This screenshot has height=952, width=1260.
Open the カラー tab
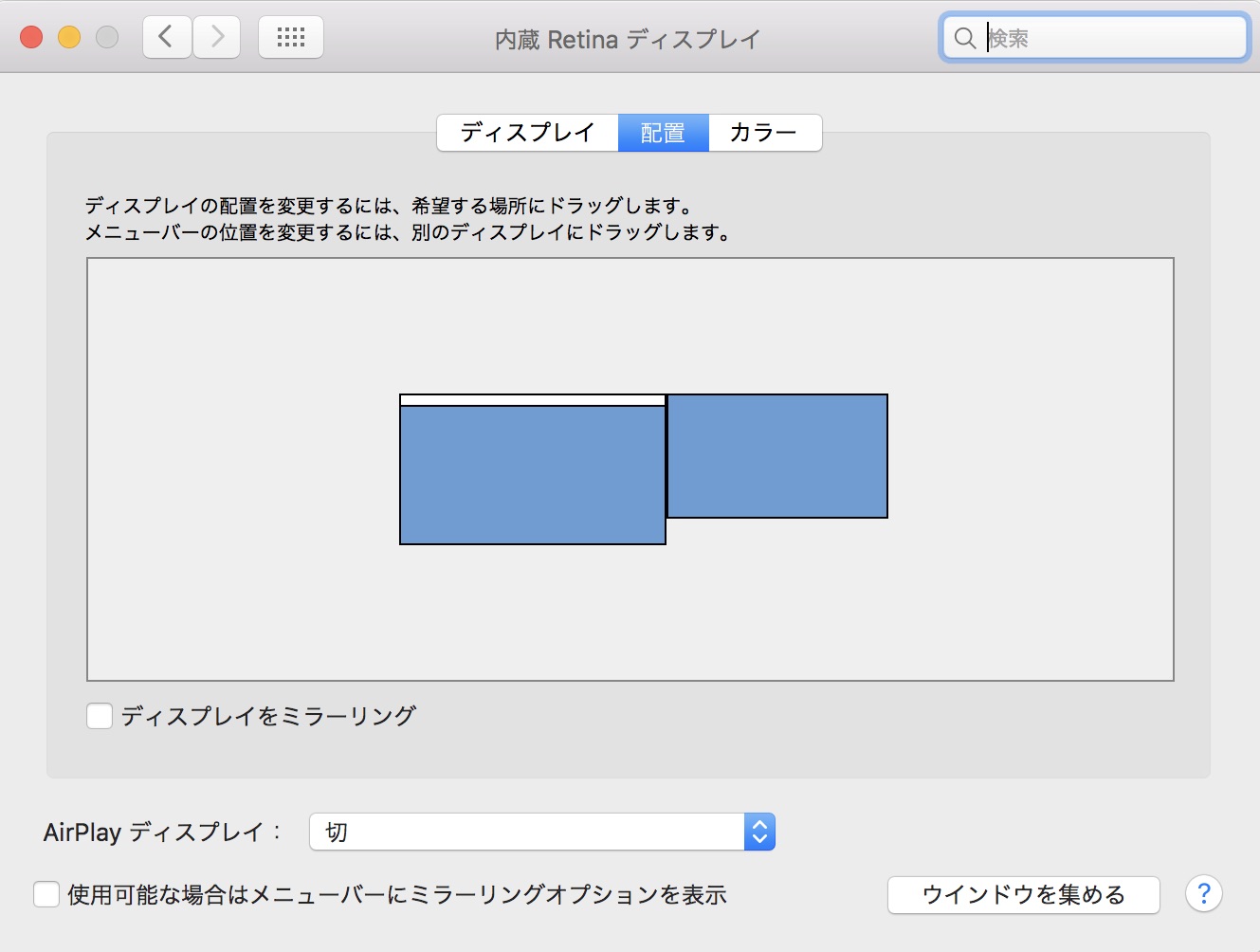[764, 133]
